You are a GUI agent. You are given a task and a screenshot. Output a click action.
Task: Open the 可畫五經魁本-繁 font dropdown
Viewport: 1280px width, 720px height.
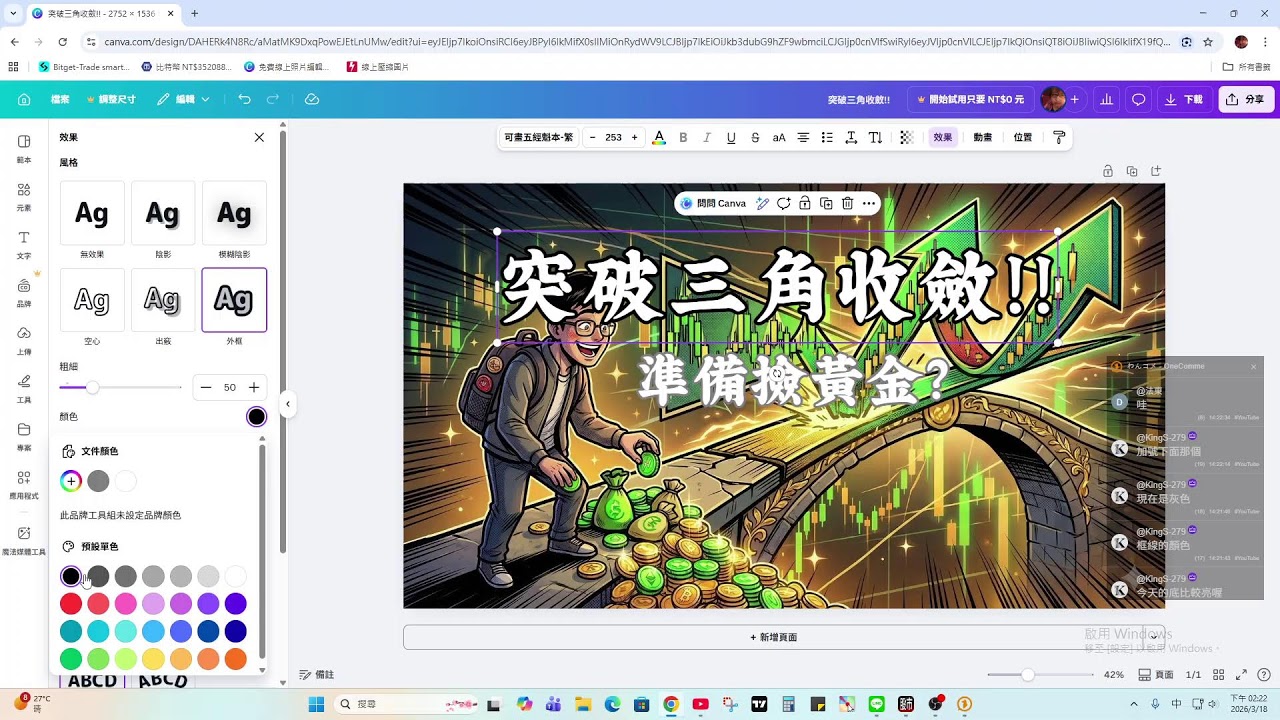pos(539,137)
